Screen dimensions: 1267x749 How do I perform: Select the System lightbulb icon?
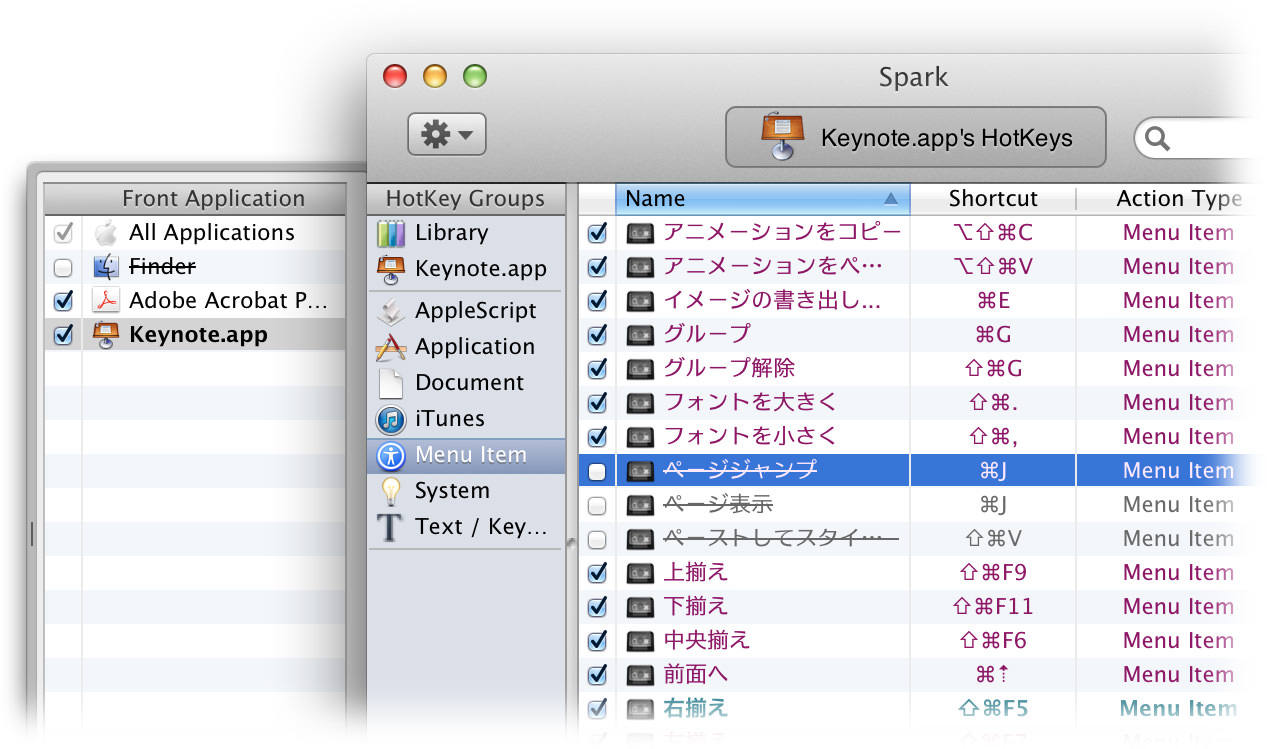pos(390,491)
